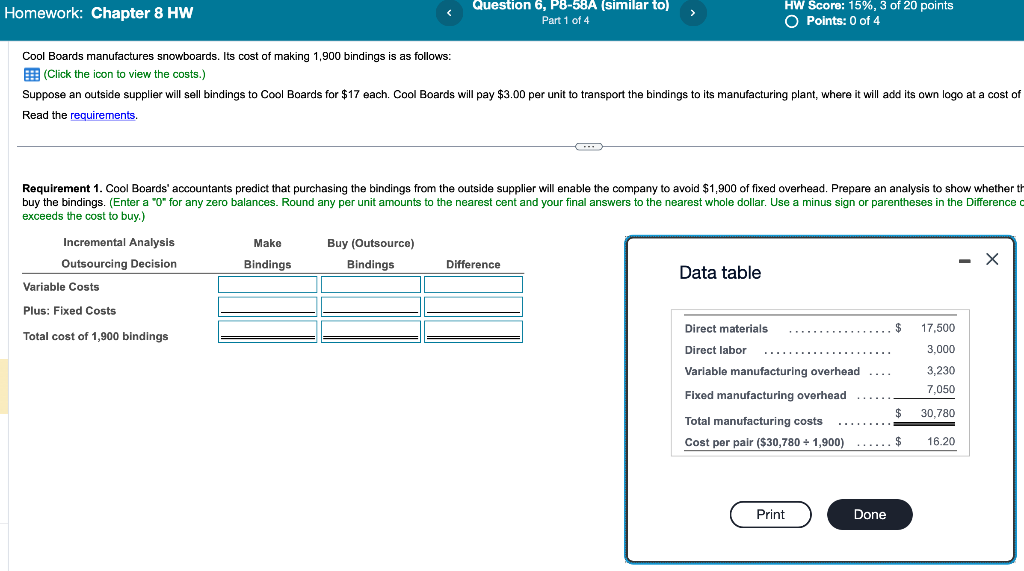Click the 'Buy (Outsource)' column header
The width and height of the screenshot is (1024, 571).
(370, 243)
